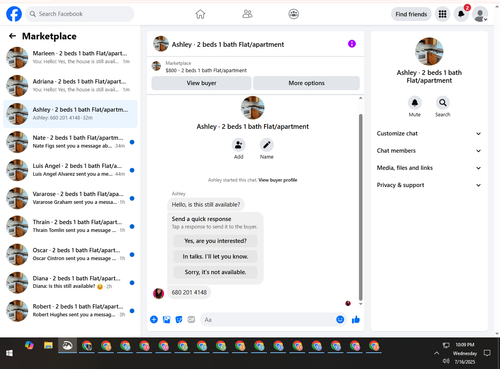Click the Search Facebook field

pos(80,14)
